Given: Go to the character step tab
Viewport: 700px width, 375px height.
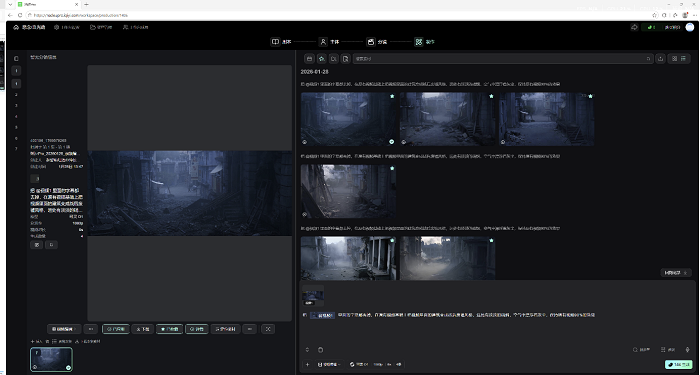Looking at the screenshot, I should click(329, 42).
